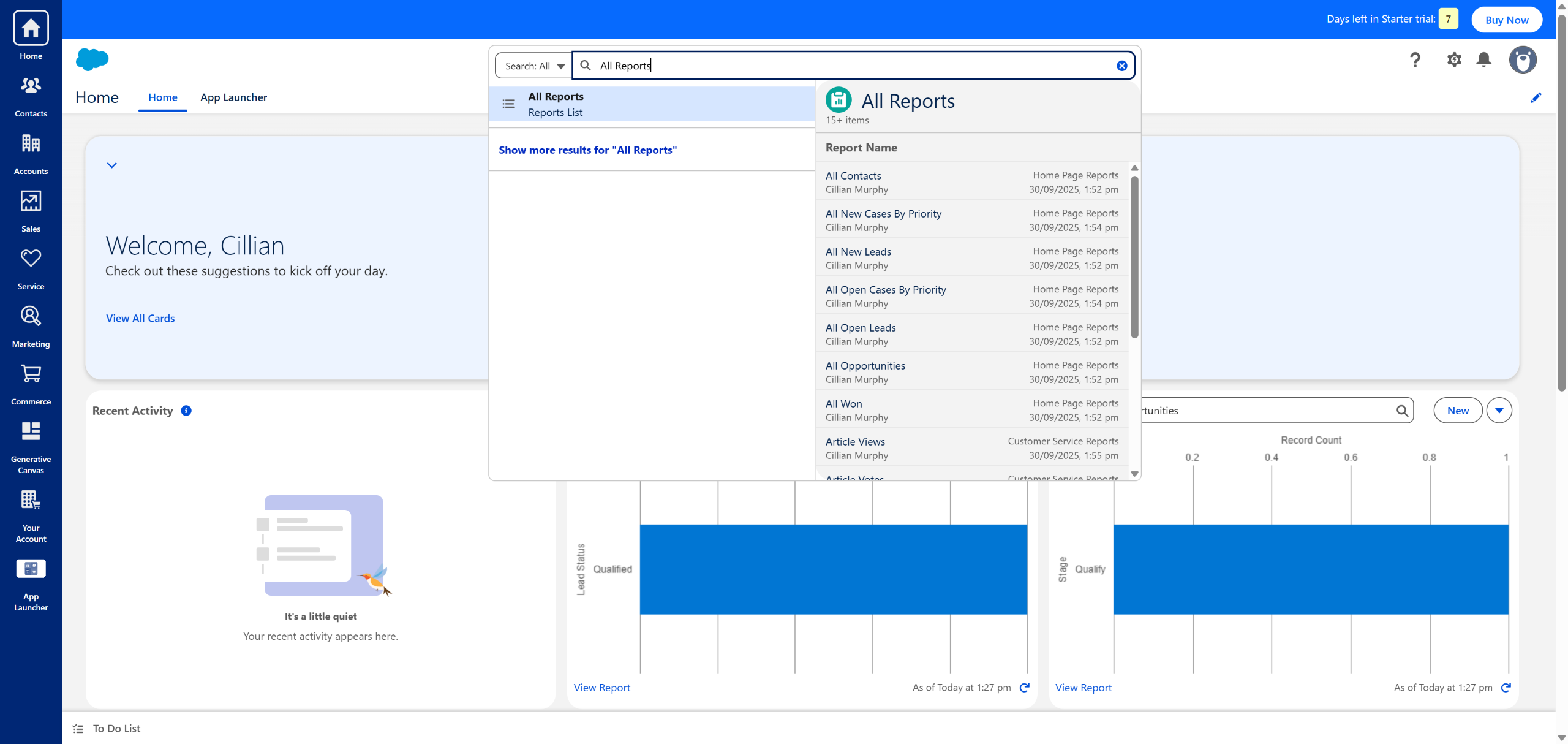The image size is (1568, 744).
Task: Click the Buy Now button
Action: coord(1506,20)
